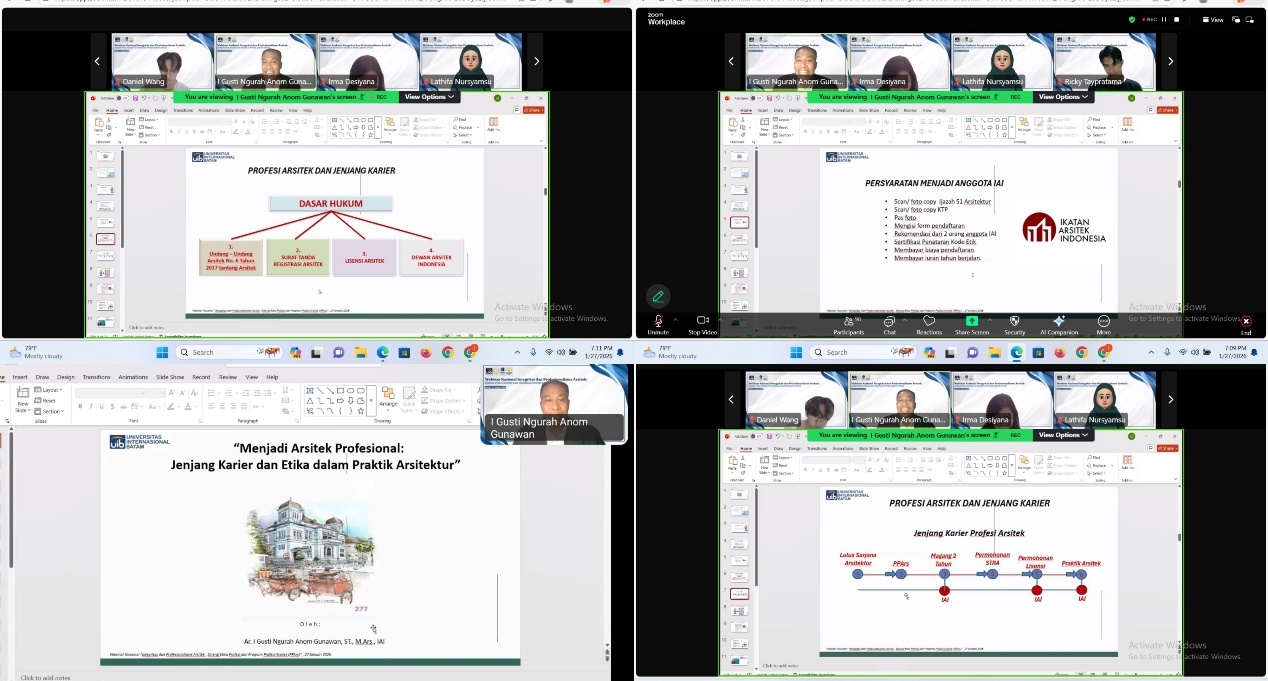Open the View menu in Zoom Workplace header
This screenshot has height=681, width=1268.
1213,19
